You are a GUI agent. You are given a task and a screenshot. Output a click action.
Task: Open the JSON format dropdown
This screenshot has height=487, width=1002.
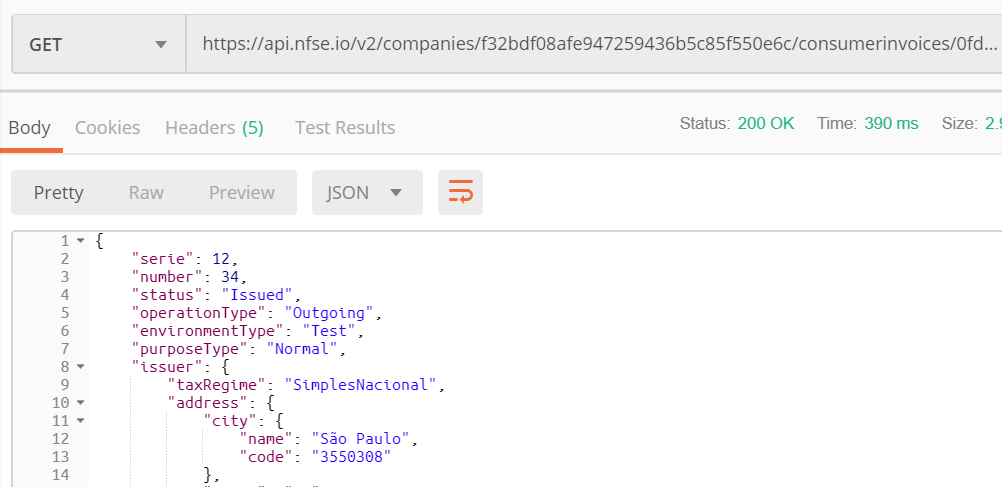point(367,193)
